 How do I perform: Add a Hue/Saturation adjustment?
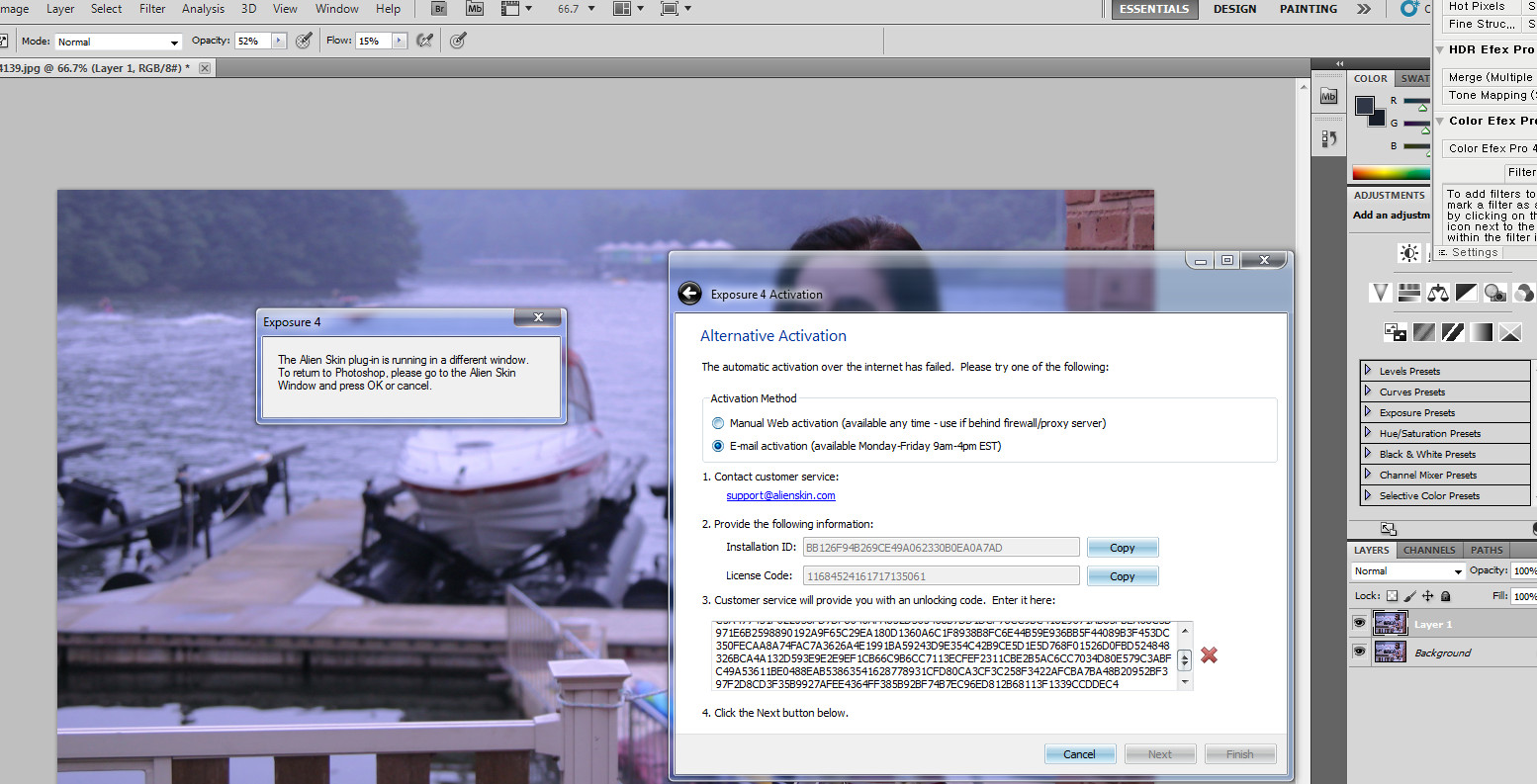1409,292
